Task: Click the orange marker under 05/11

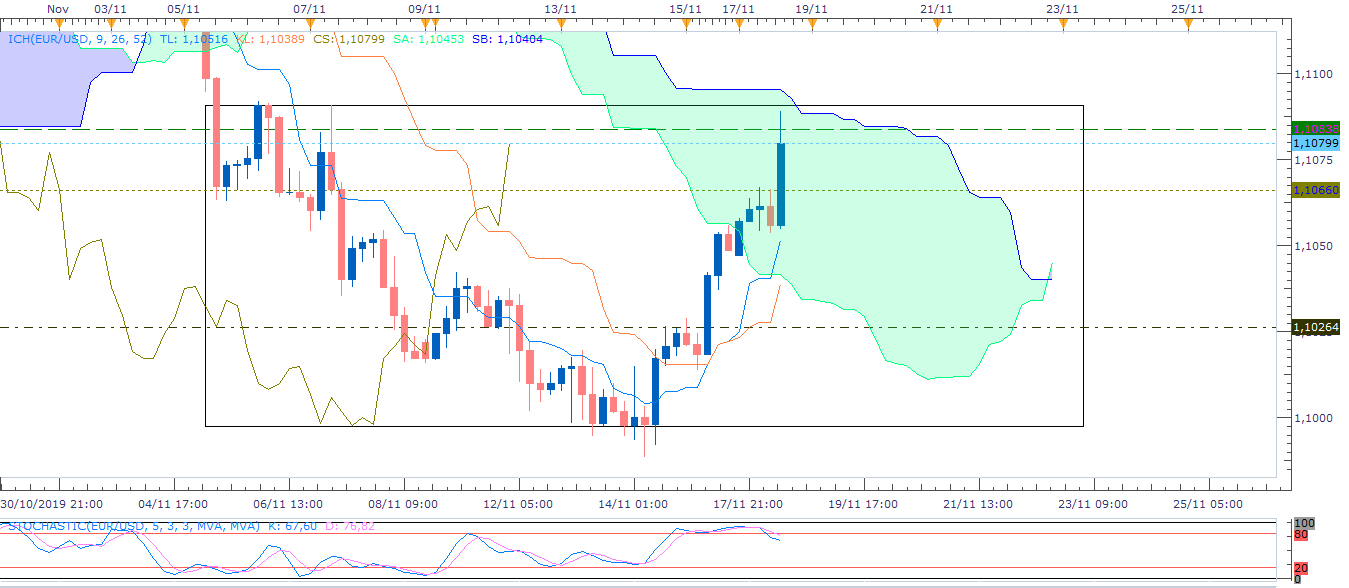Action: point(184,25)
